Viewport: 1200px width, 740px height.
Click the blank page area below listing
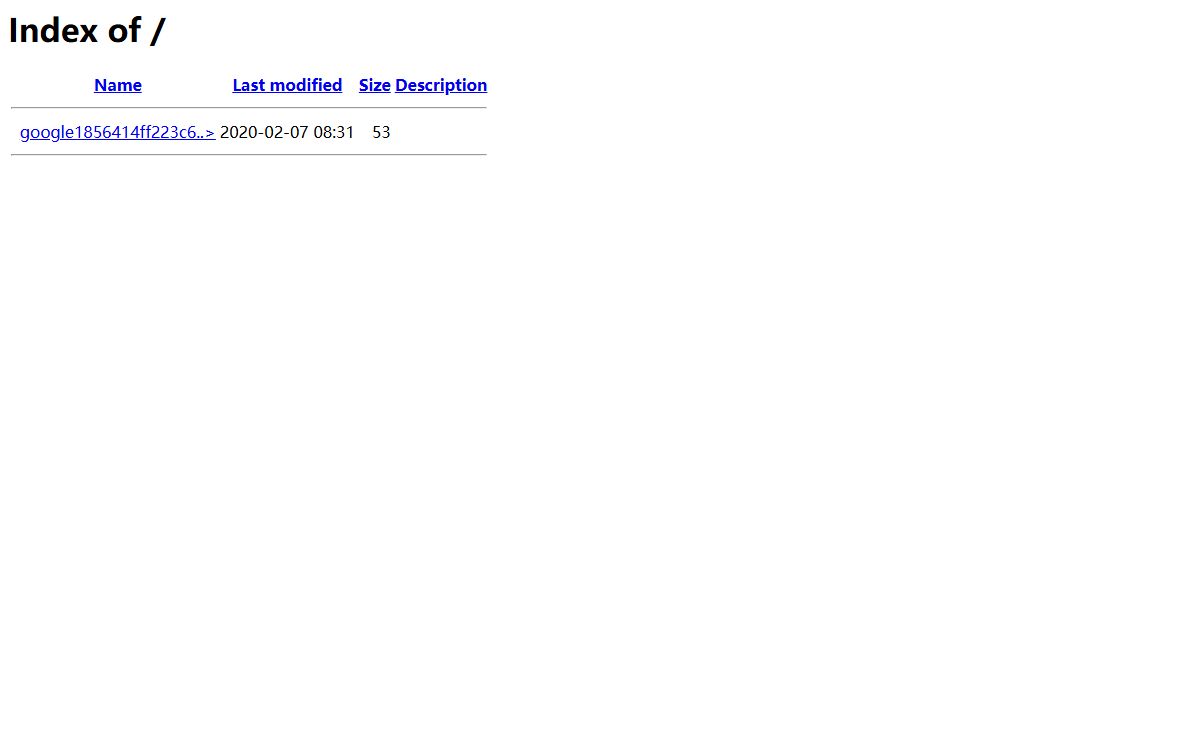[600, 450]
